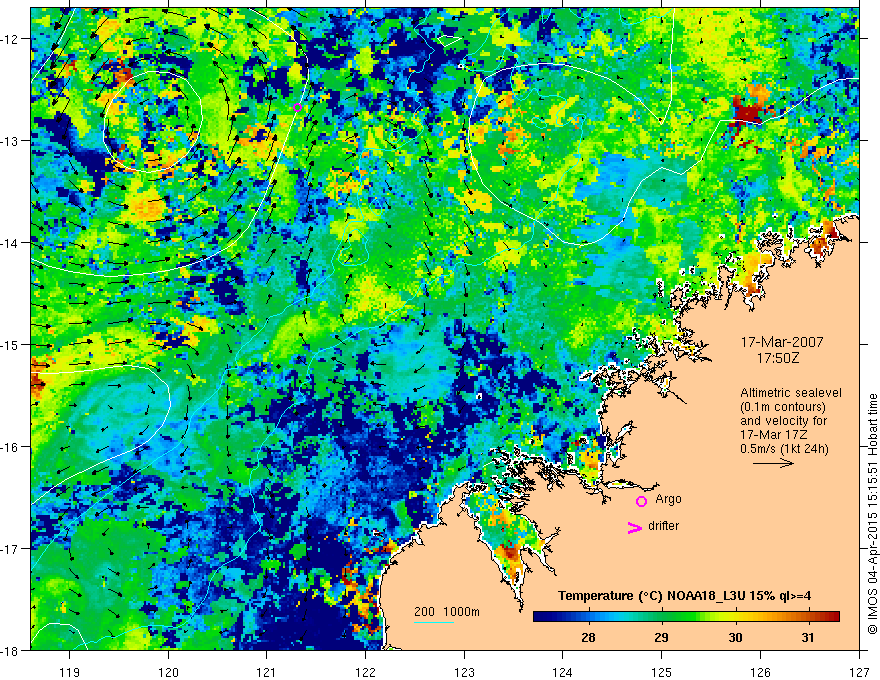This screenshot has width=880, height=680.
Task: Click the longitude axis label "123"
Action: point(464,672)
